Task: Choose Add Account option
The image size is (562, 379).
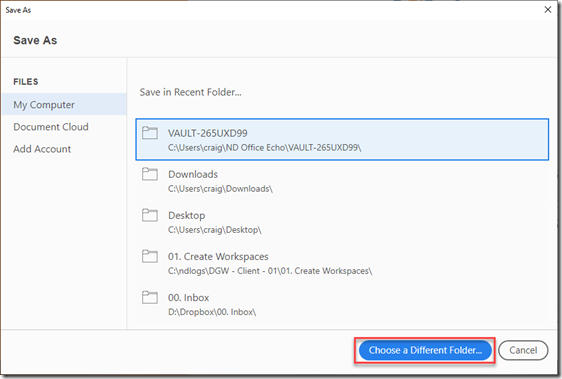Action: pos(42,149)
